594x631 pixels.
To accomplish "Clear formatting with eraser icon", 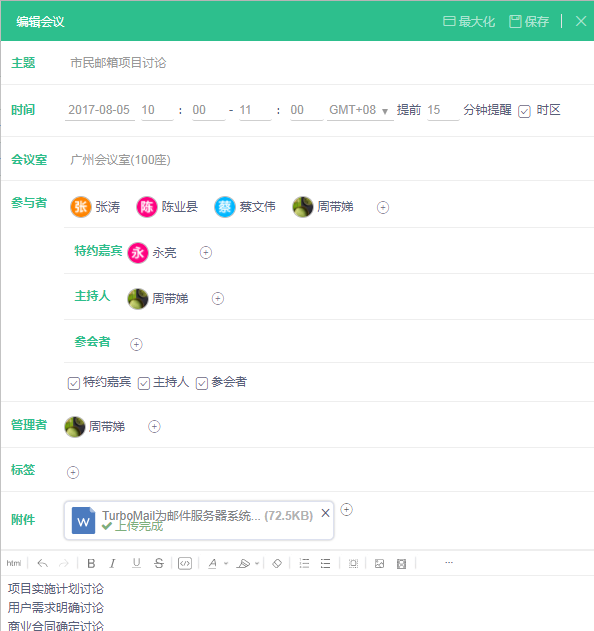I will tap(277, 563).
